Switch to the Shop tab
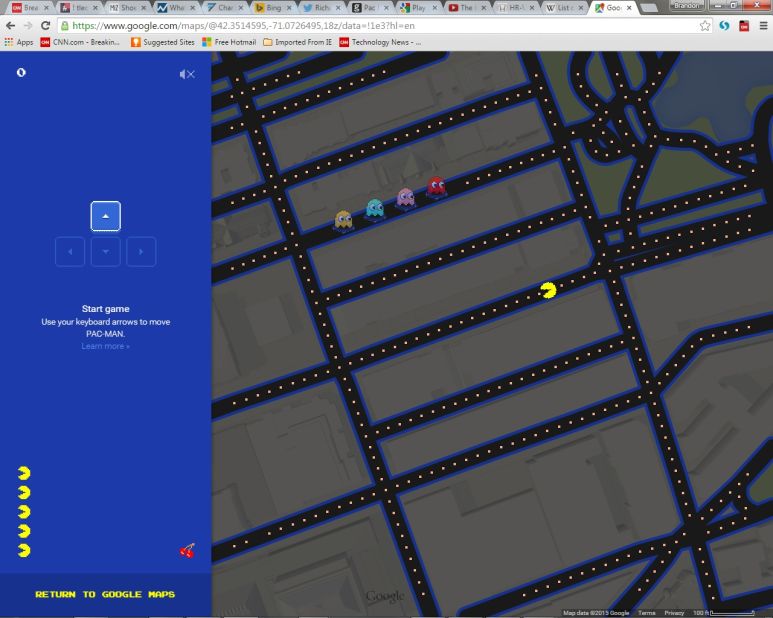The image size is (773, 618). [x=127, y=7]
